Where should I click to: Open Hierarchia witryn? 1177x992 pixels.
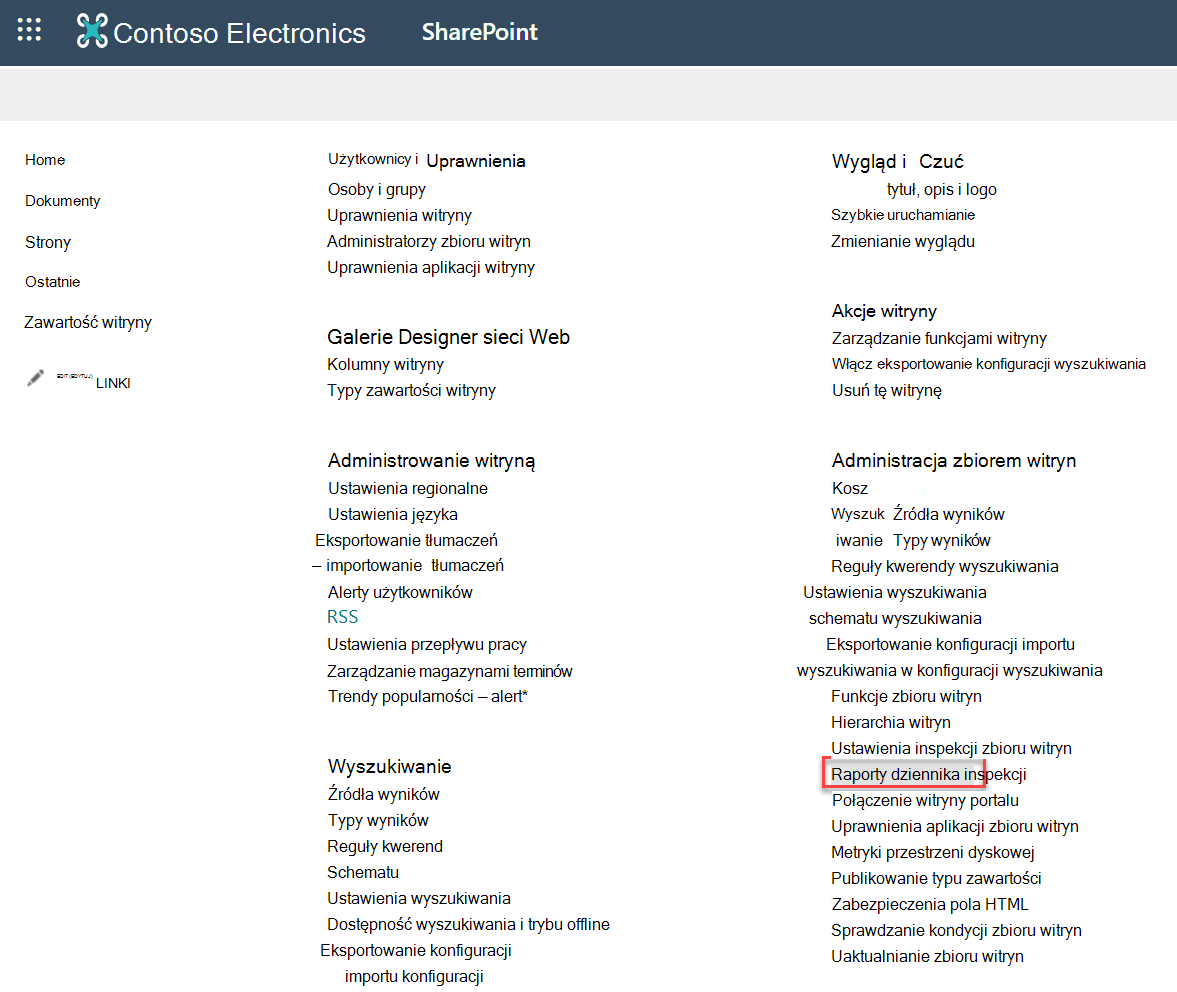(x=890, y=723)
